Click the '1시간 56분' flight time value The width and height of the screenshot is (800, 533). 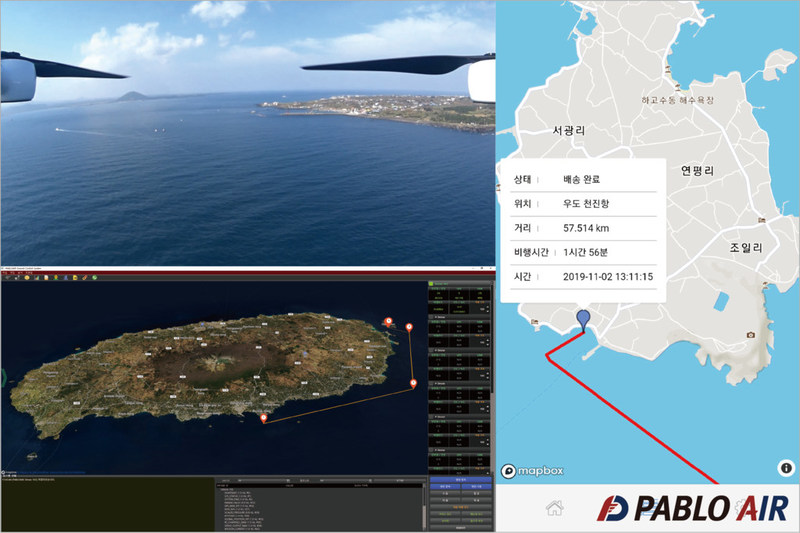tap(585, 252)
